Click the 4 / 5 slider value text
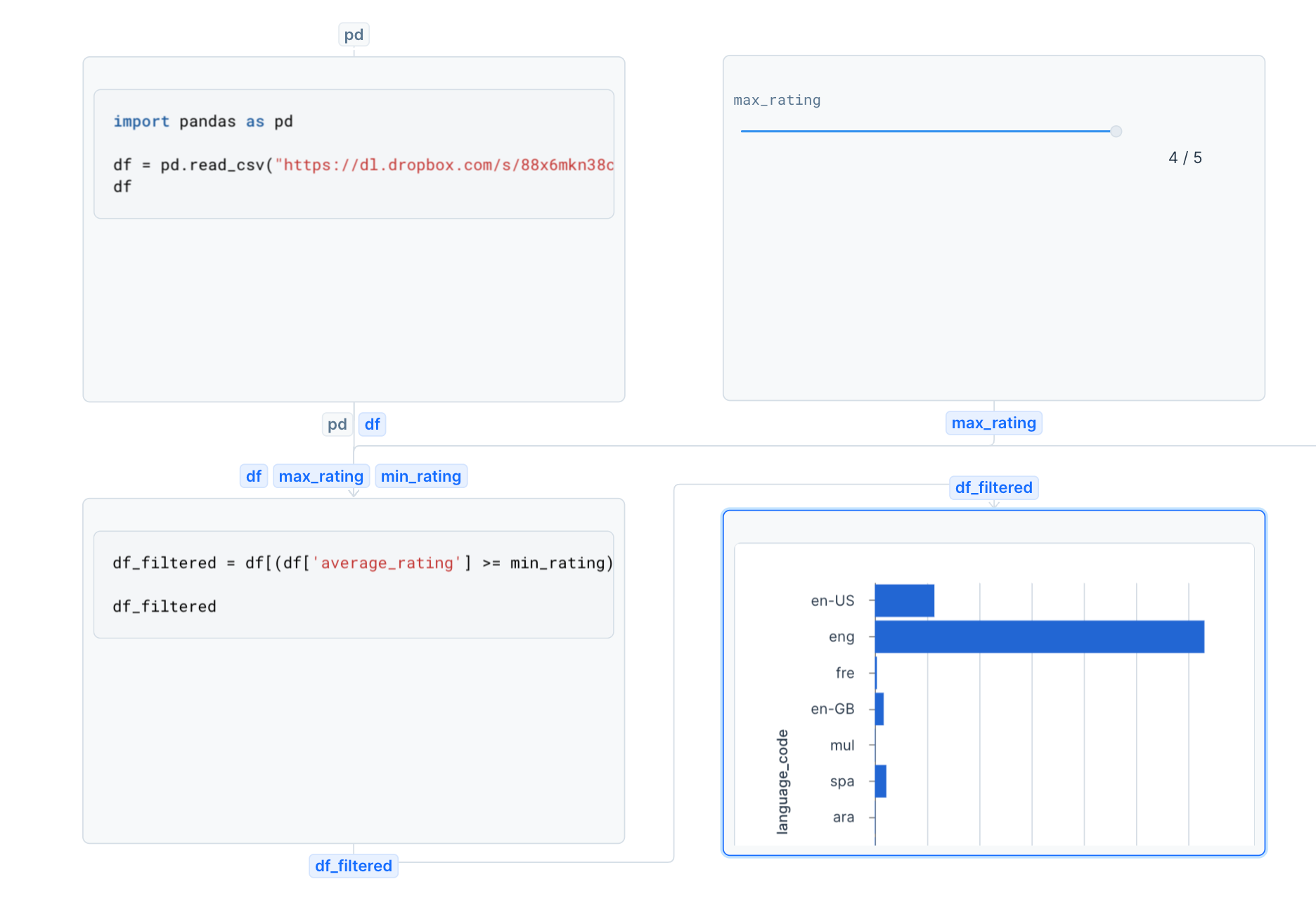1316x910 pixels. (1185, 158)
